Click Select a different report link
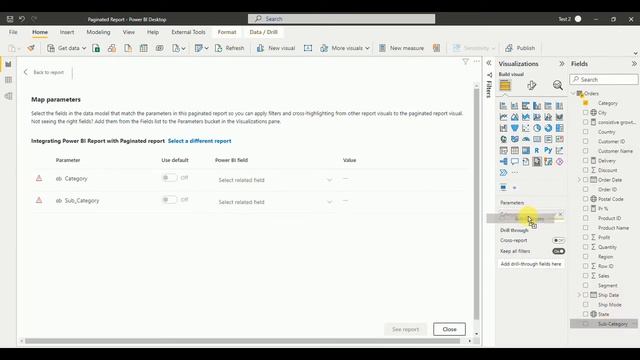This screenshot has height=360, width=640. pyautogui.click(x=200, y=141)
